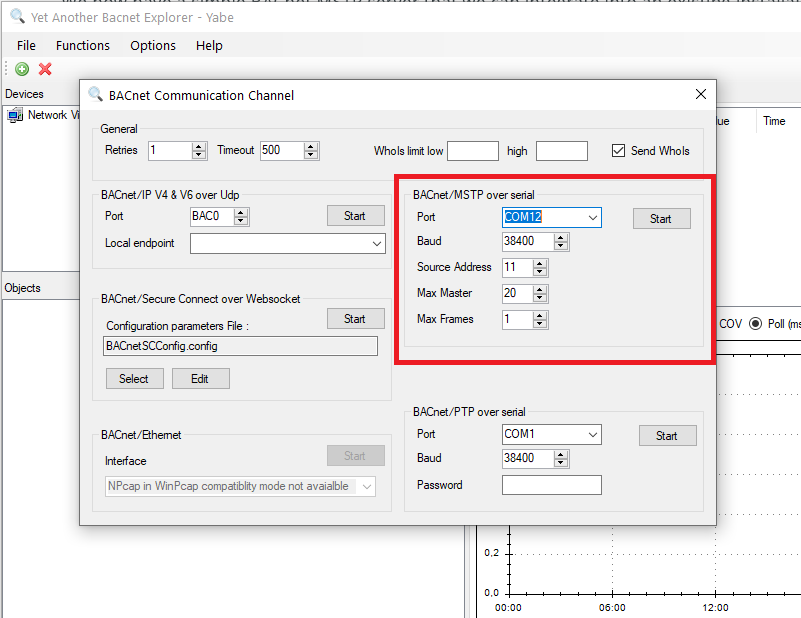Click the Objects panel label
Viewport: 801px width, 618px height.
pos(22,288)
